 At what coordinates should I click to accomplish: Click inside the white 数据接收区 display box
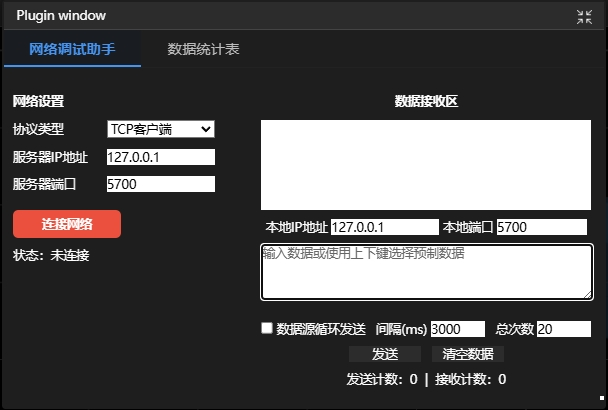[426, 164]
